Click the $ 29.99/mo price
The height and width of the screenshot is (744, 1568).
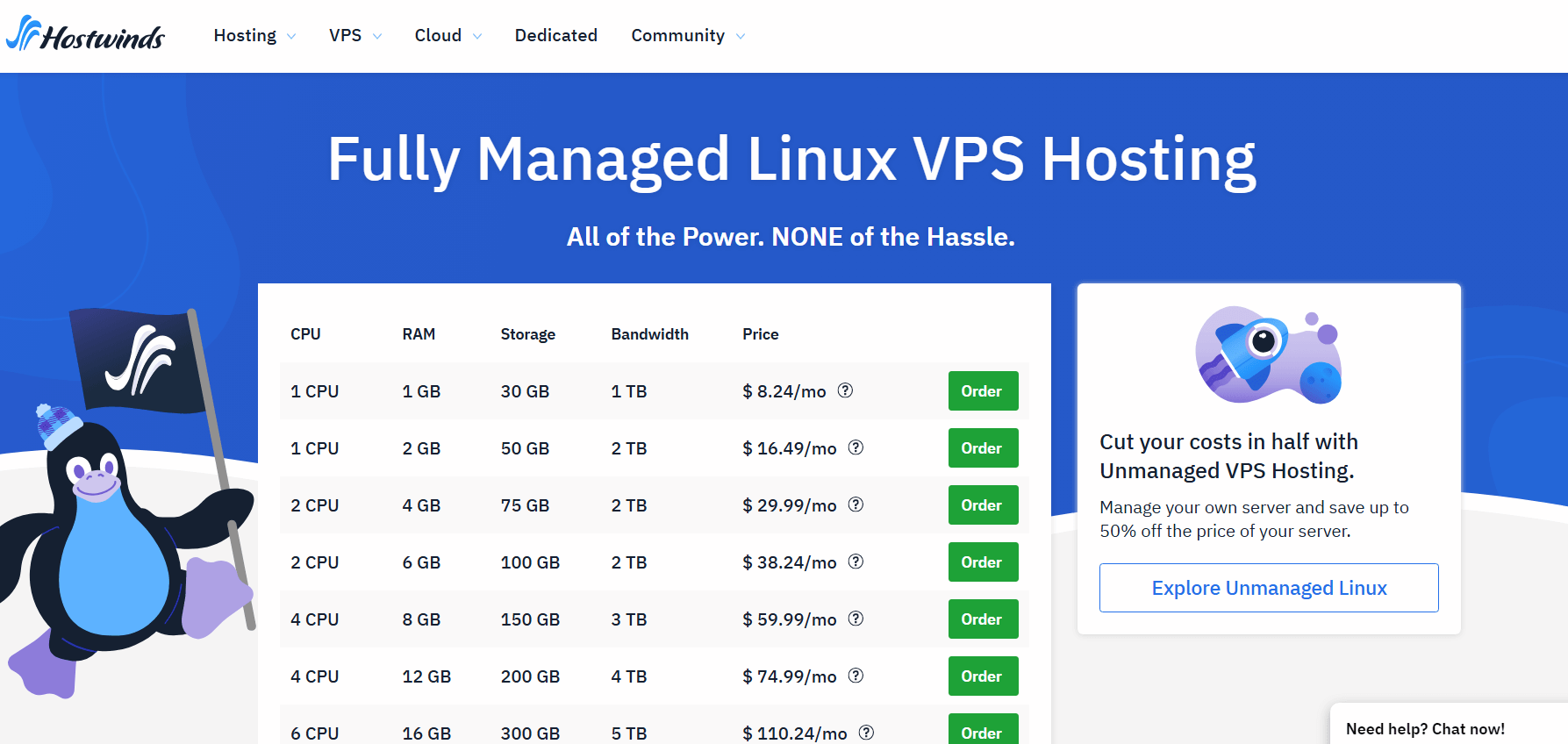point(790,505)
